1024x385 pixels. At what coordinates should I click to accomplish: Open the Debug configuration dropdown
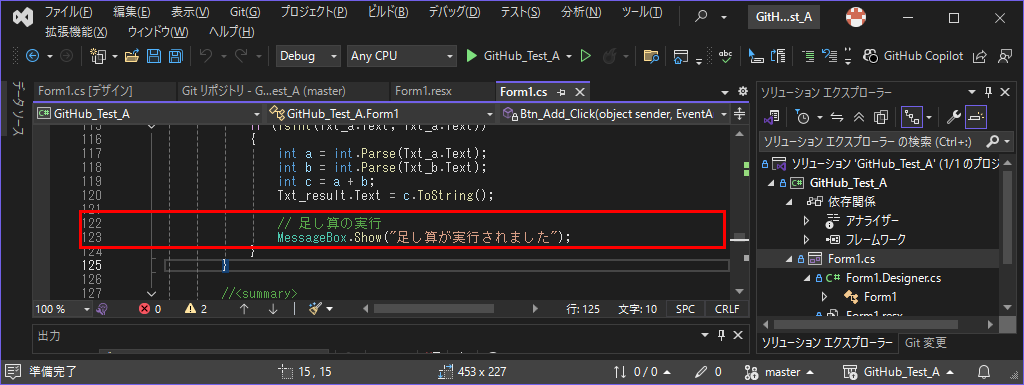[308, 56]
